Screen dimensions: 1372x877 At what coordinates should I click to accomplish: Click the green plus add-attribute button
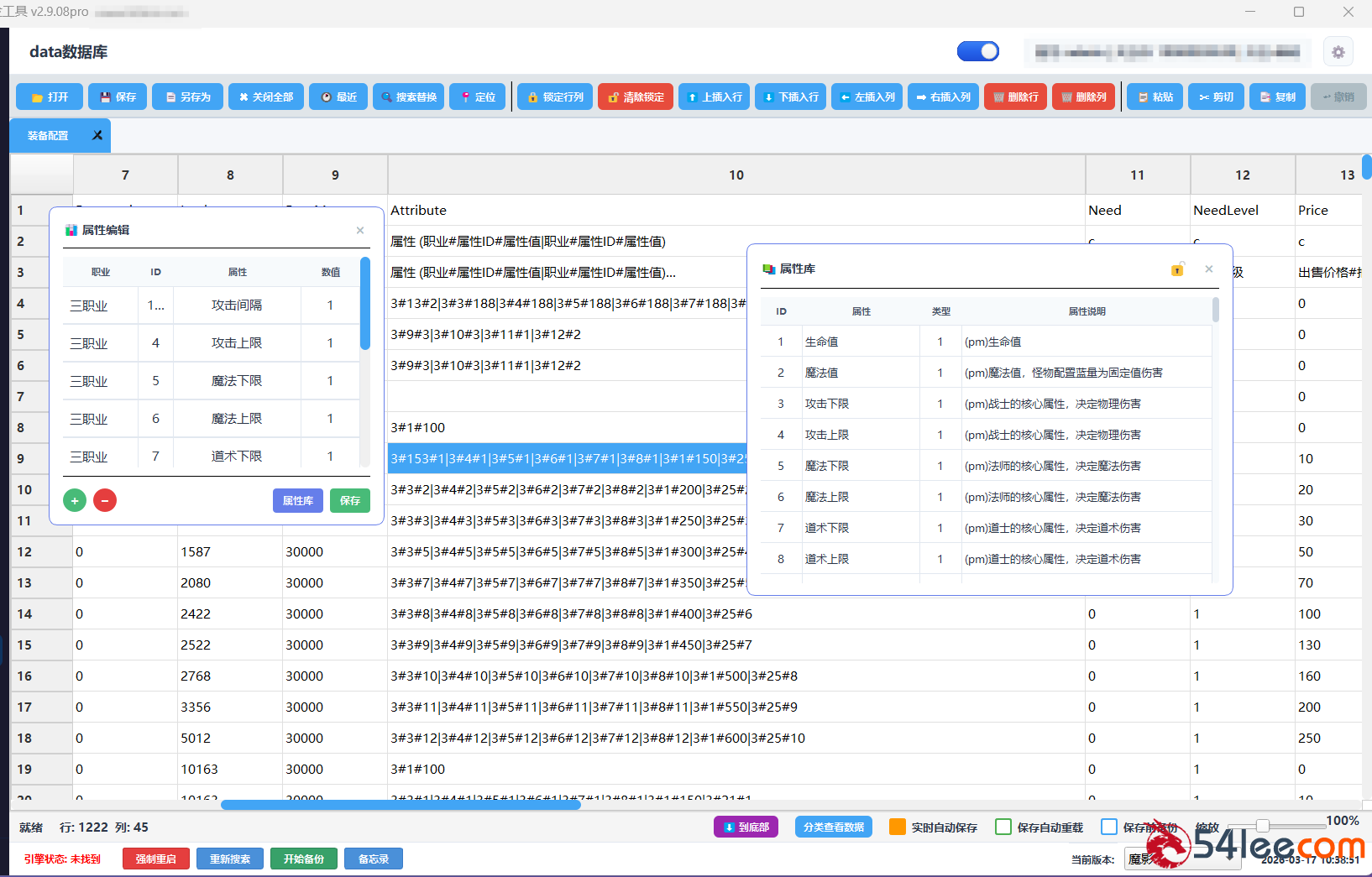75,501
